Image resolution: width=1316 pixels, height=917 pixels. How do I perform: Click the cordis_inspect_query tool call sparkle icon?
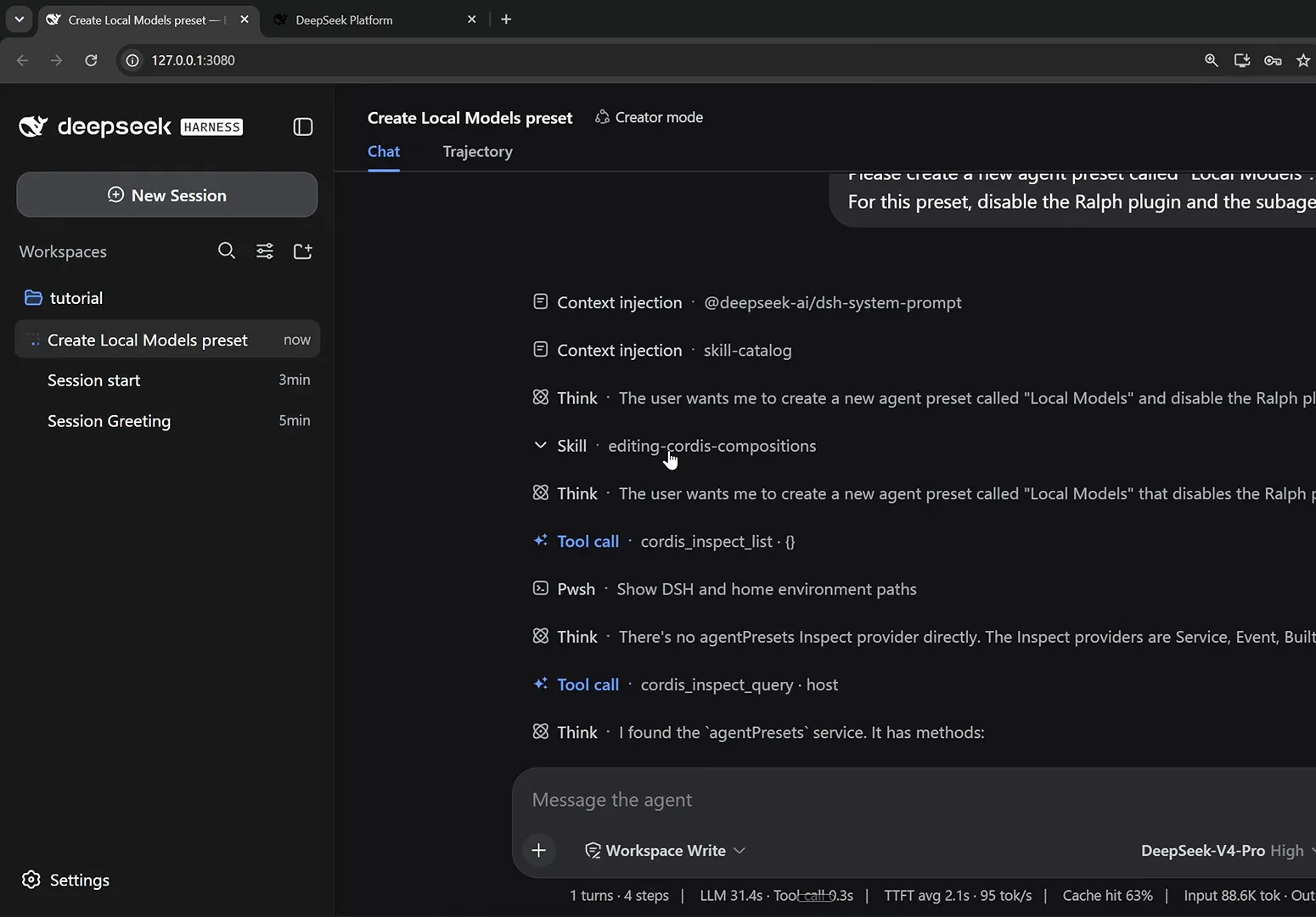[x=540, y=684]
